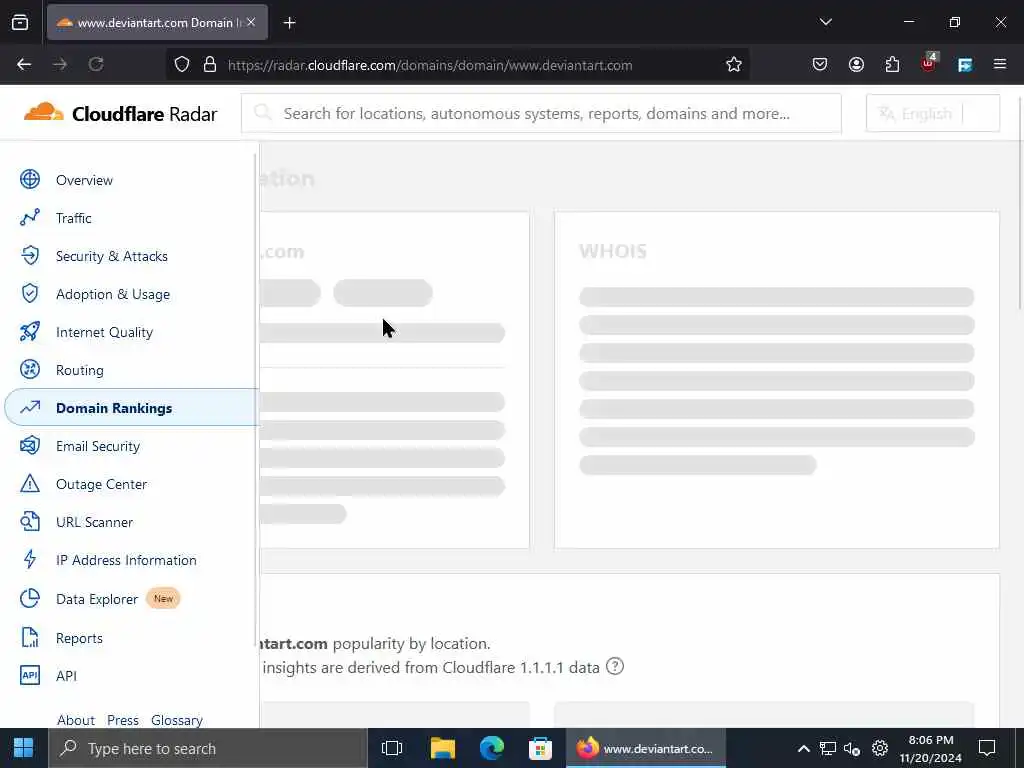Go to the URL Scanner page
The image size is (1024, 768).
coord(95,522)
